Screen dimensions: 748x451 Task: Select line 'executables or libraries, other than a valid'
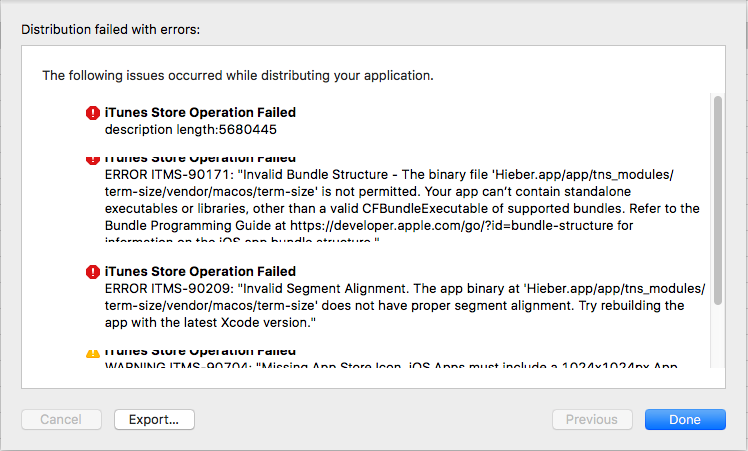tap(402, 209)
